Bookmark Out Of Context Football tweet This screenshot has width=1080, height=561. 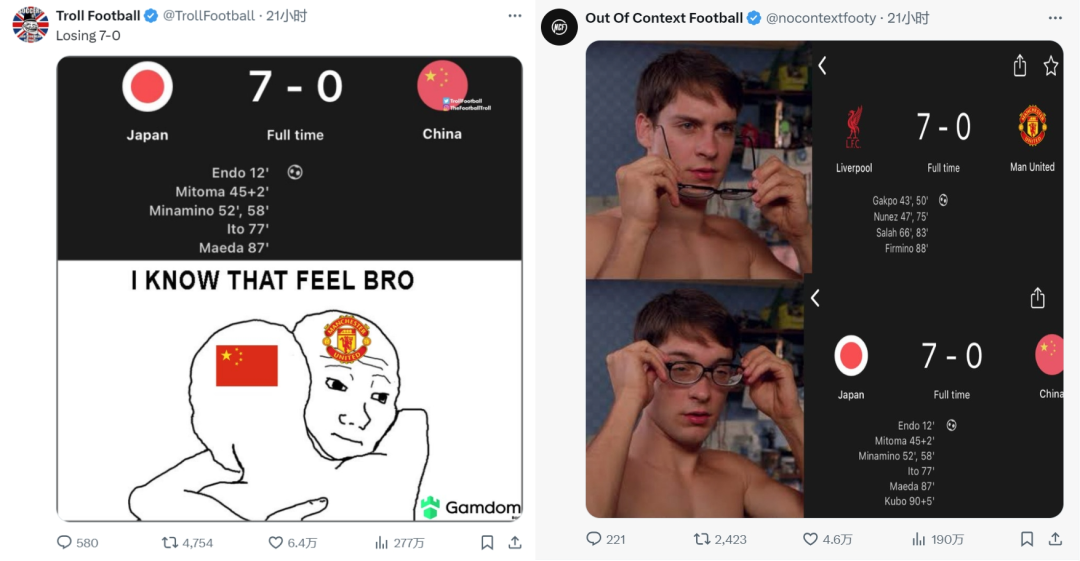[x=1027, y=539]
